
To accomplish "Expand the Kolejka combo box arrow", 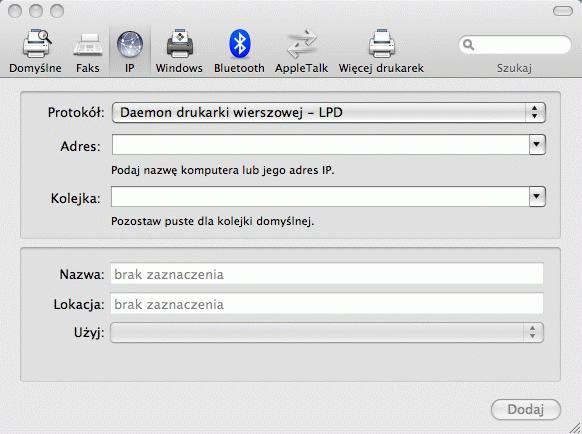I will click(x=537, y=196).
